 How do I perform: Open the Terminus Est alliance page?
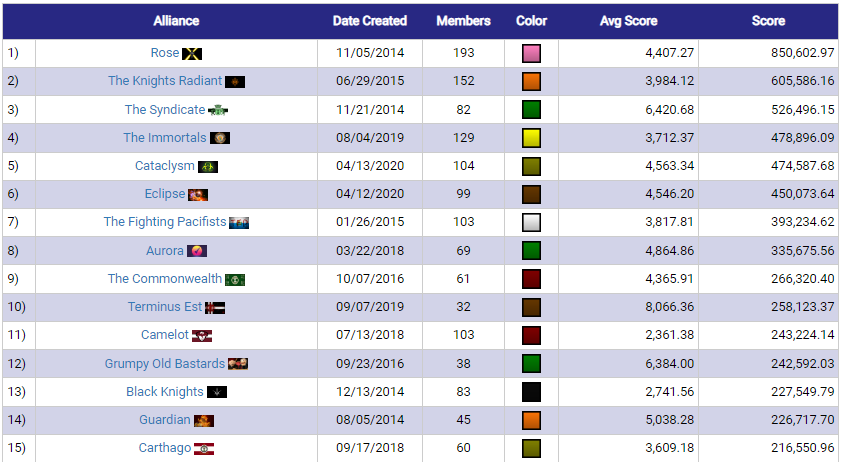164,307
